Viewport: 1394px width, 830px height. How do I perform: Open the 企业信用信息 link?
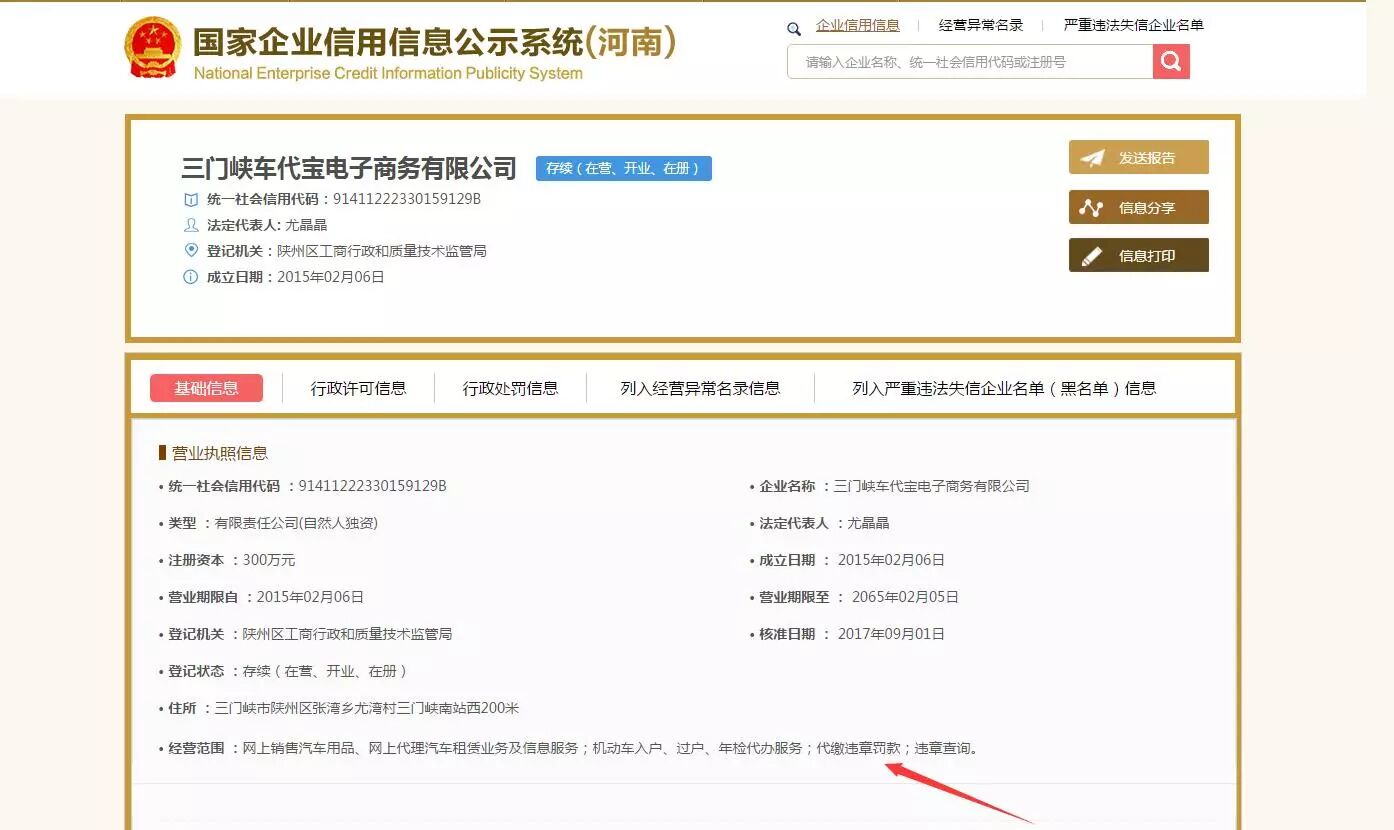pyautogui.click(x=858, y=26)
